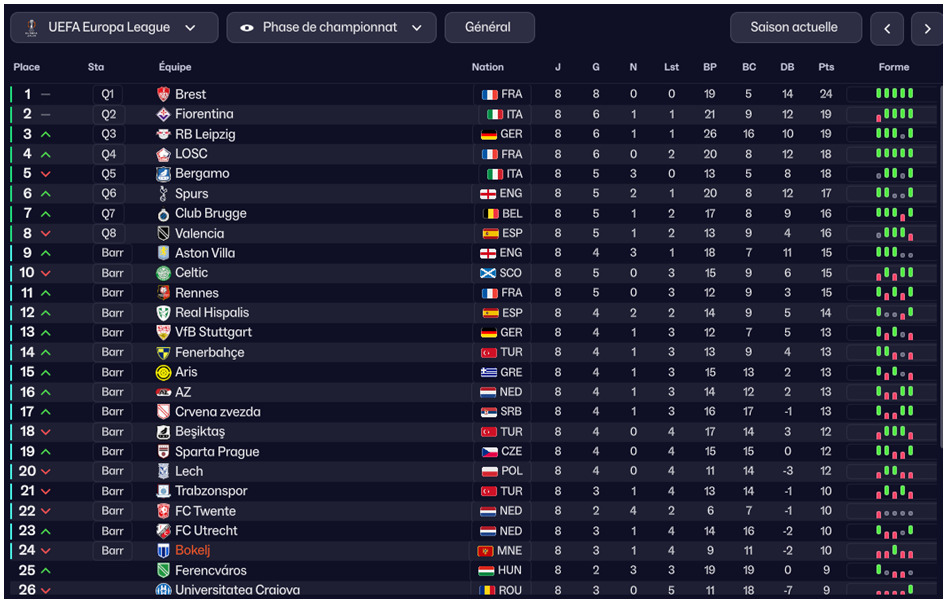
Task: Click the Fiorentina club crest icon
Action: [164, 114]
